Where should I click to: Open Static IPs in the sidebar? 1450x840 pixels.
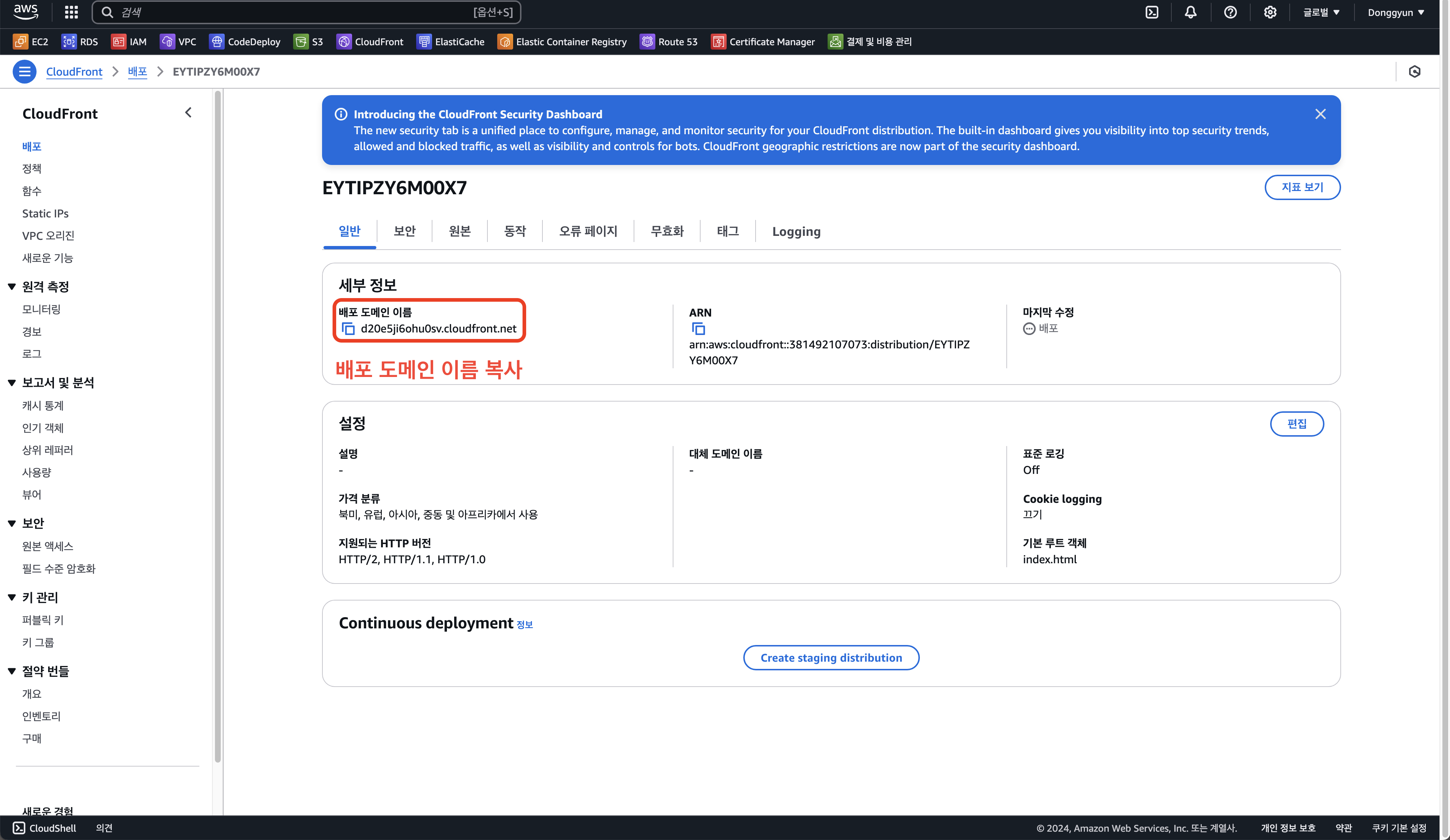point(46,213)
